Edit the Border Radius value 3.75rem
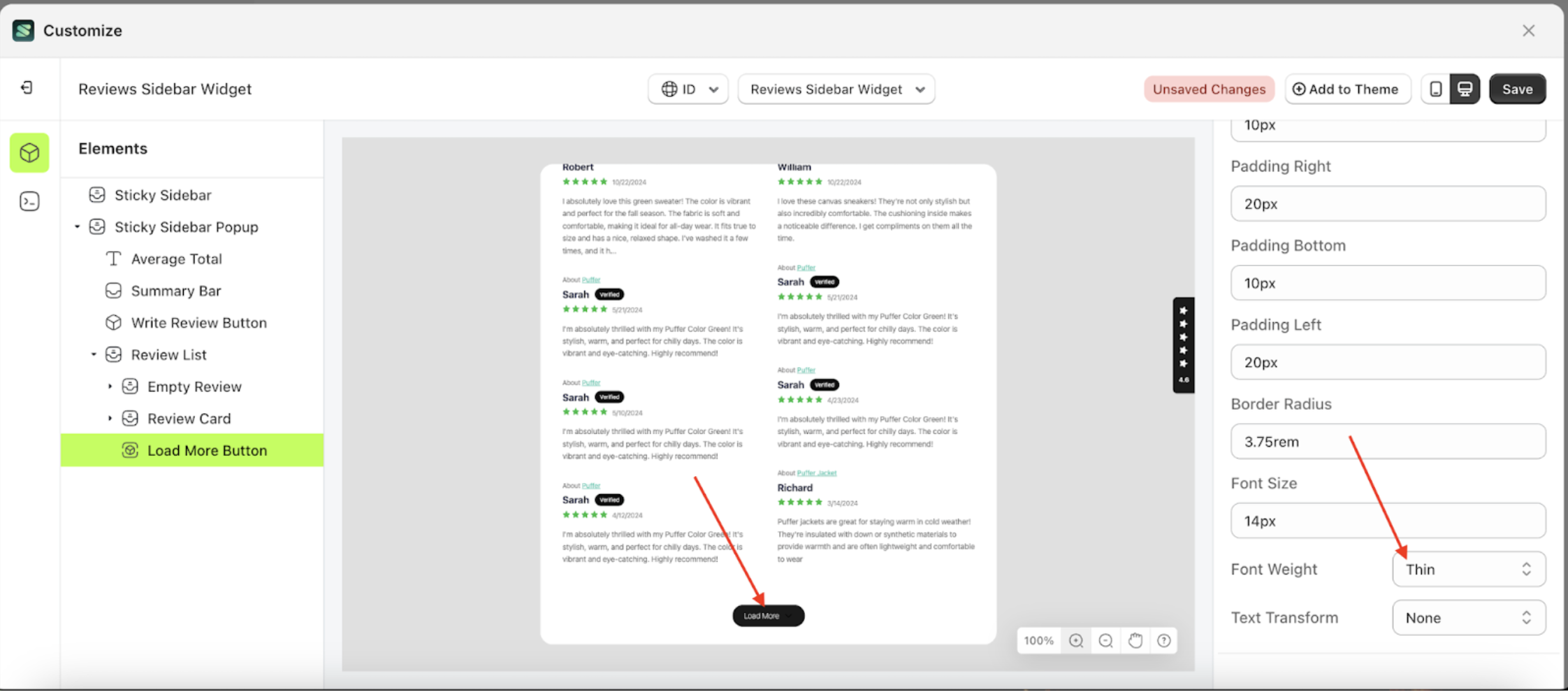Screen dimensions: 1568x692 pos(1387,441)
